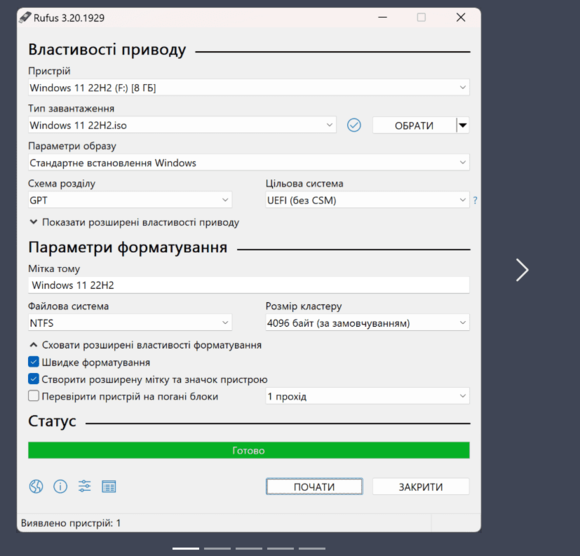The width and height of the screenshot is (580, 556).
Task: Open the settings sliders icon
Action: [85, 486]
